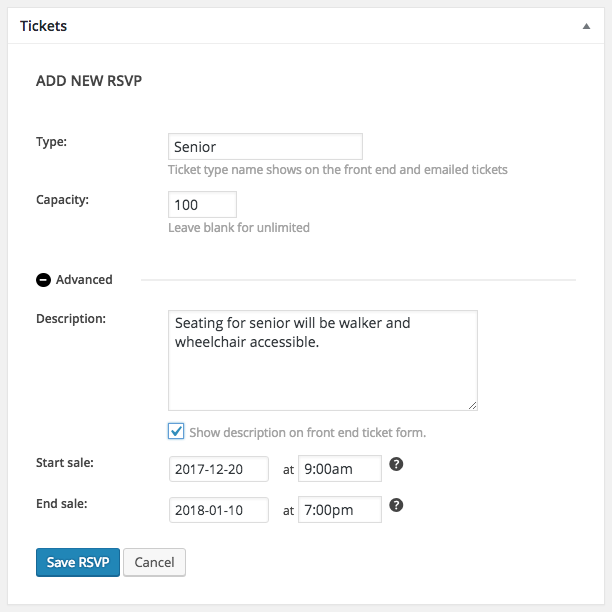This screenshot has width=612, height=612.
Task: Focus the Type field containing Senior
Action: (265, 147)
